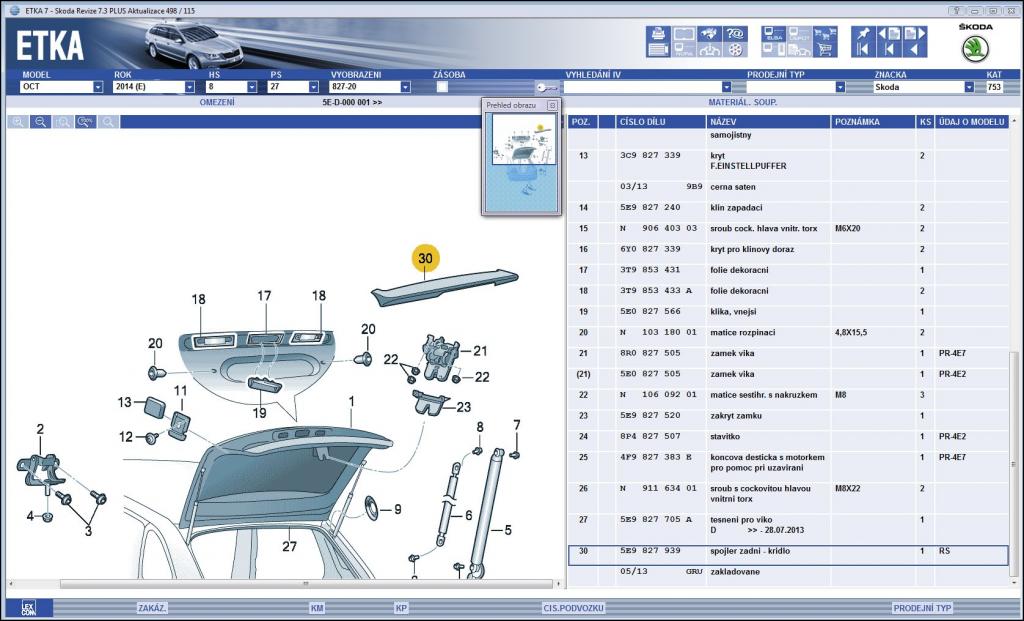Click the POZ. column header
The image size is (1024, 621).
pyautogui.click(x=581, y=122)
